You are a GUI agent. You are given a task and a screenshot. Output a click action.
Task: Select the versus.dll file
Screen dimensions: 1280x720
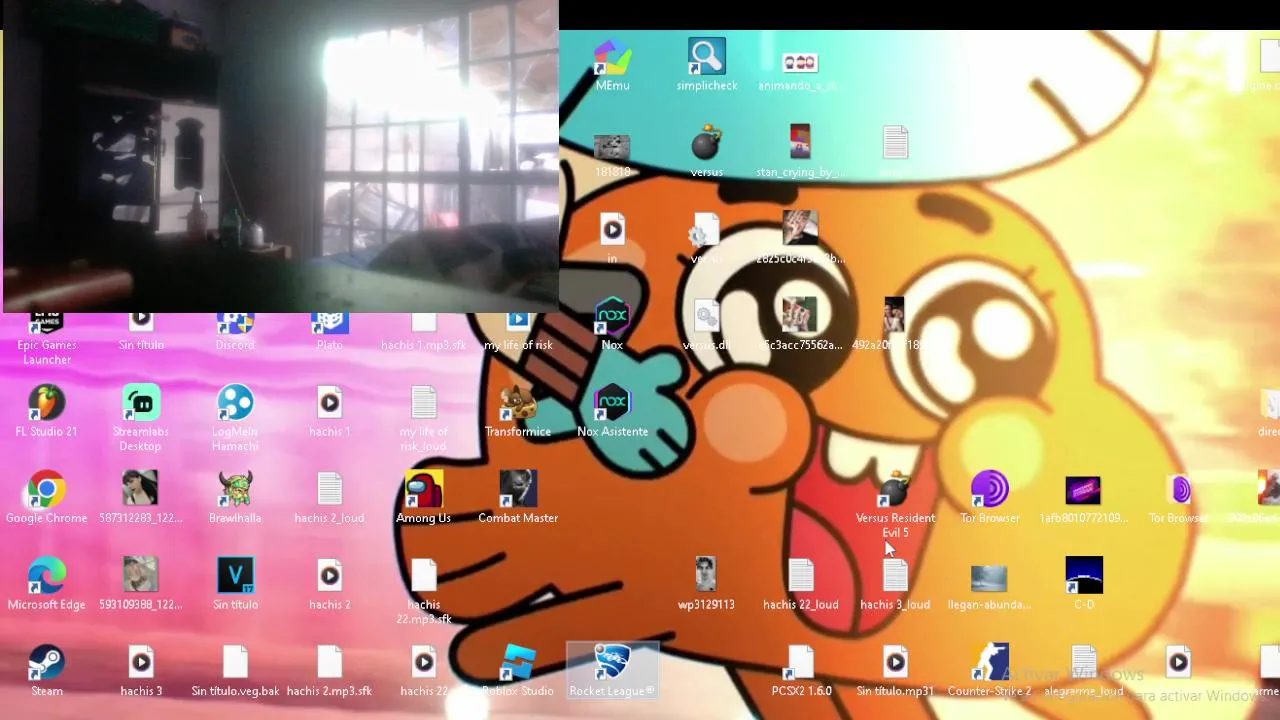point(706,325)
